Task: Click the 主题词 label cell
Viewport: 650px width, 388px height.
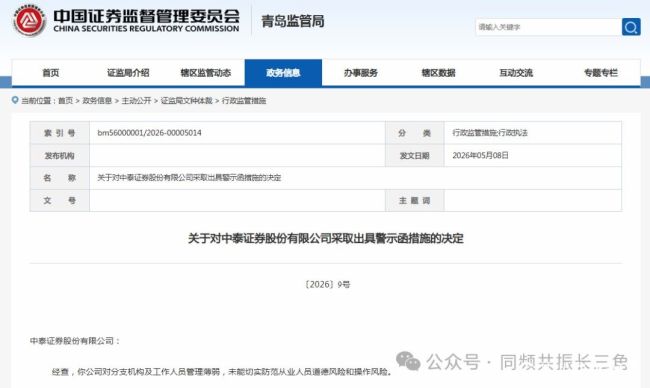Action: point(415,201)
